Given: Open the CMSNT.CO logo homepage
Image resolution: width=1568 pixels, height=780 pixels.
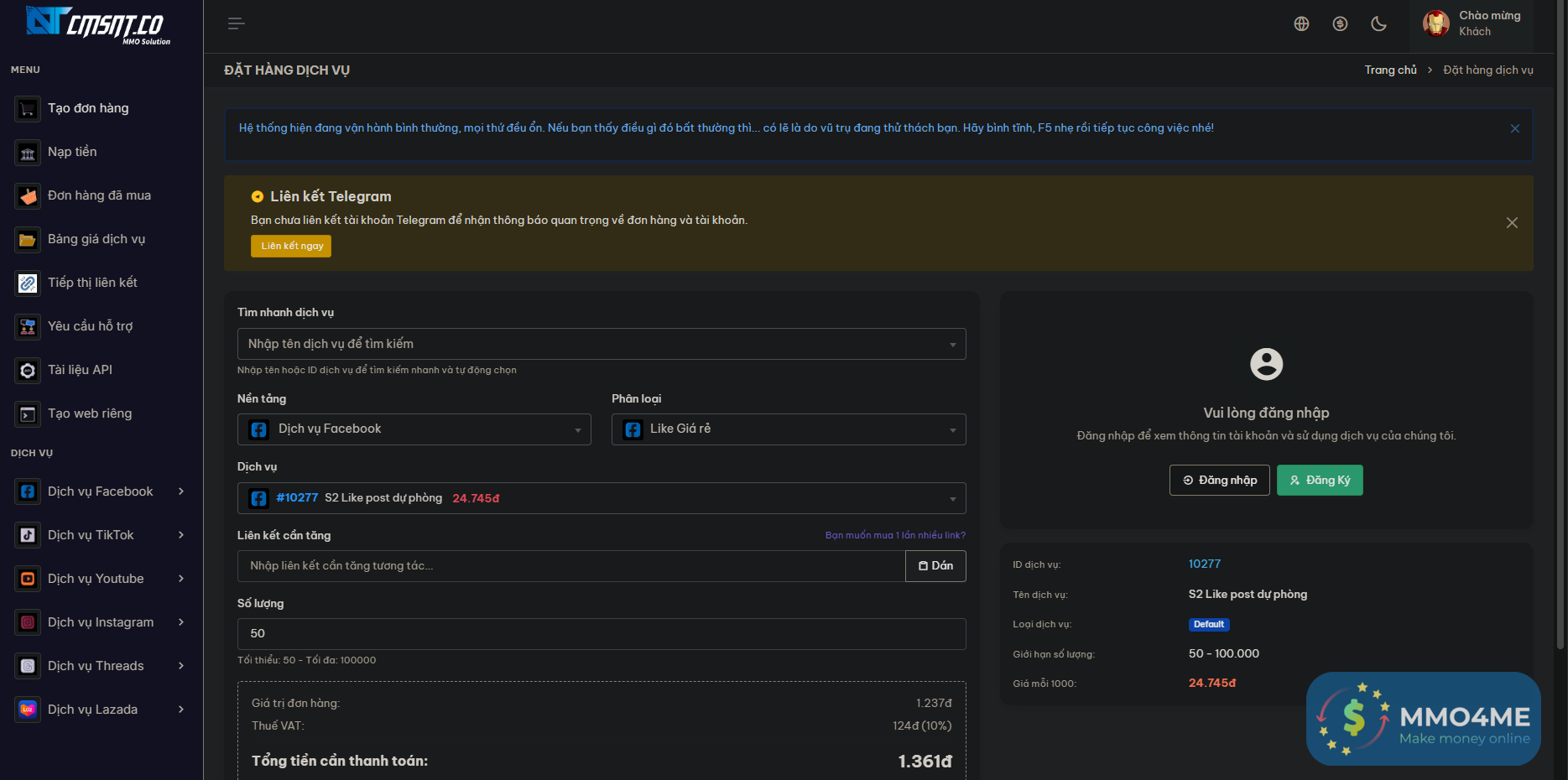Looking at the screenshot, I should pos(98,24).
